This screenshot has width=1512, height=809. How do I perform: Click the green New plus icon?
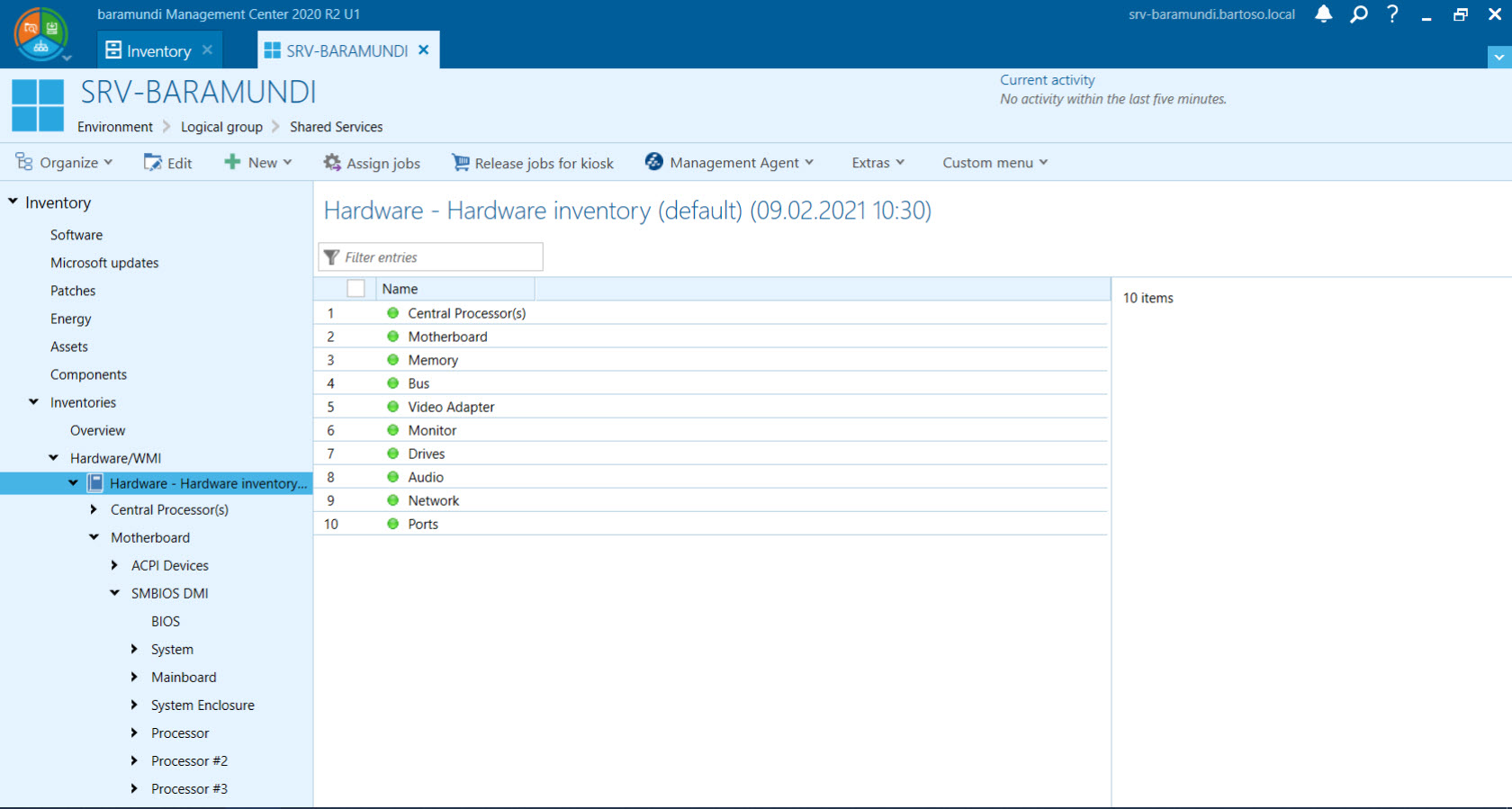coord(232,162)
